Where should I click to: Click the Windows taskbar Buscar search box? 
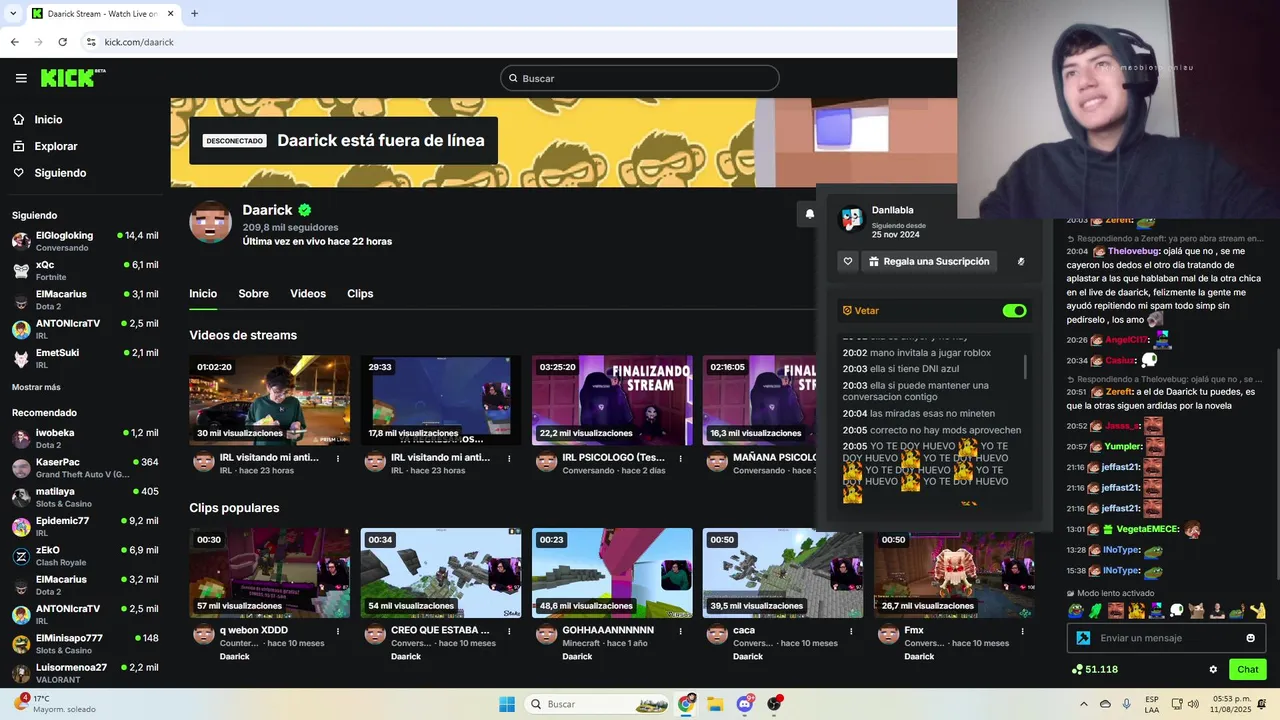pyautogui.click(x=596, y=704)
